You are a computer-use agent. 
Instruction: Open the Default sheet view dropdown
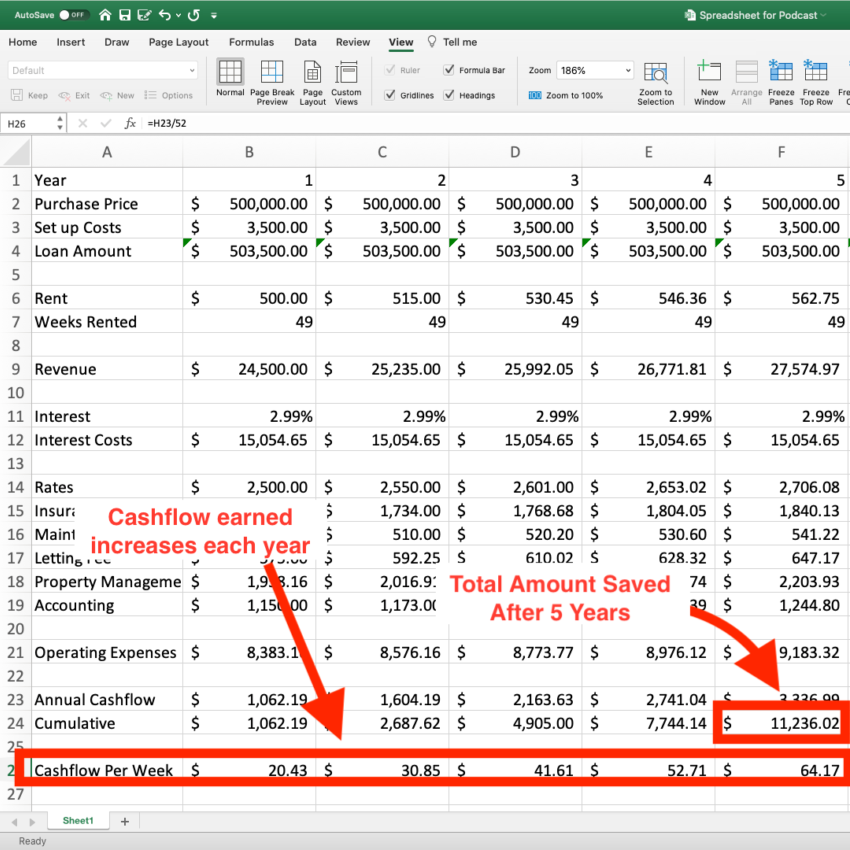102,70
